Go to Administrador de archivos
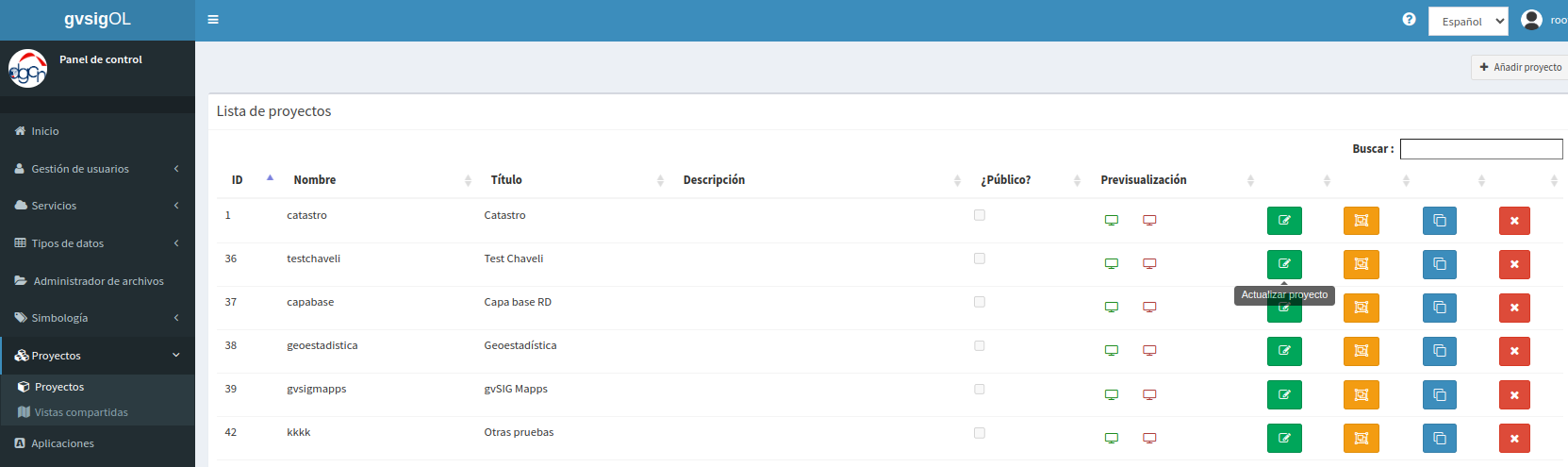 tap(97, 281)
